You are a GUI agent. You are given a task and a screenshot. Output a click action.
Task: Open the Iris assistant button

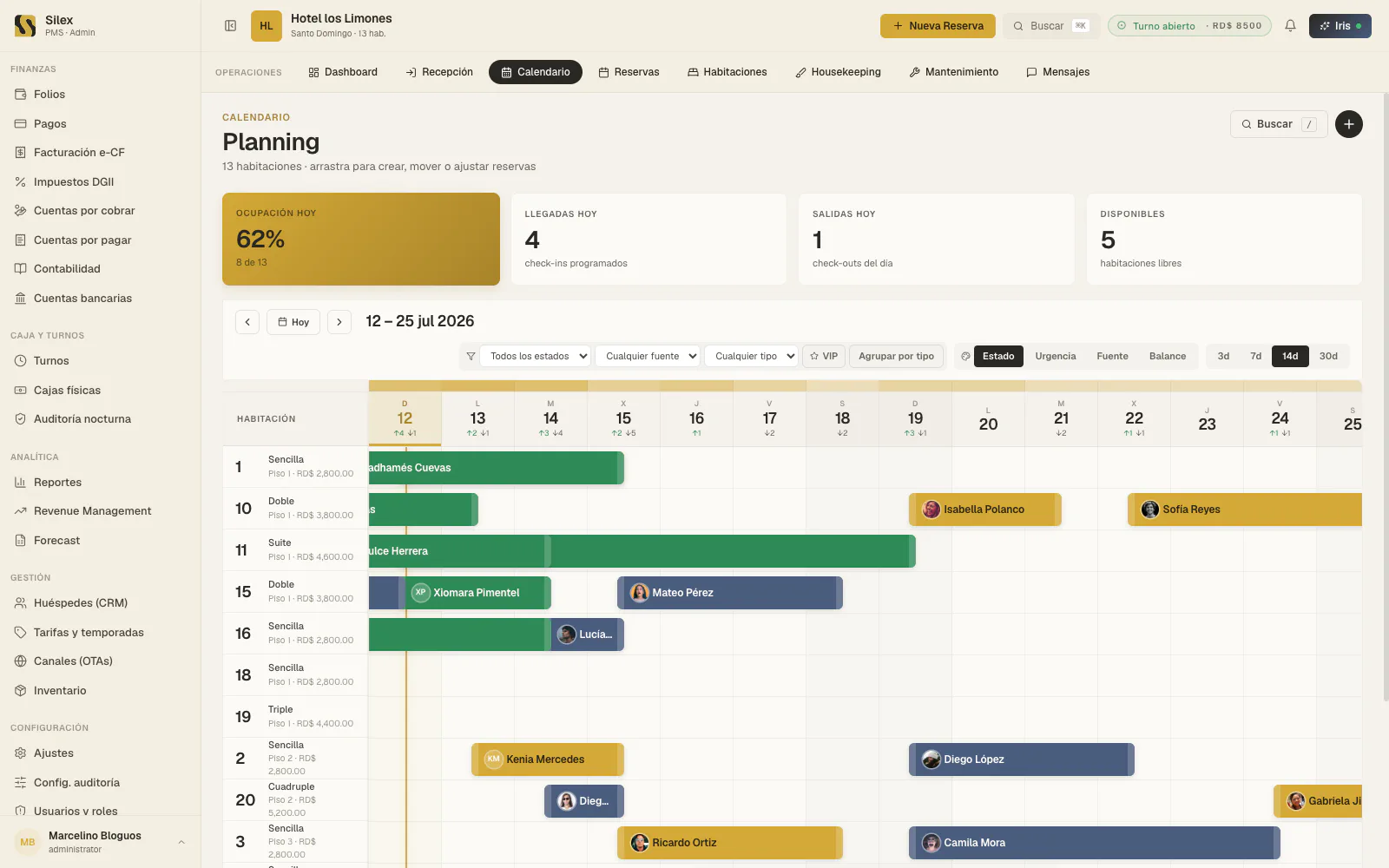click(1340, 26)
